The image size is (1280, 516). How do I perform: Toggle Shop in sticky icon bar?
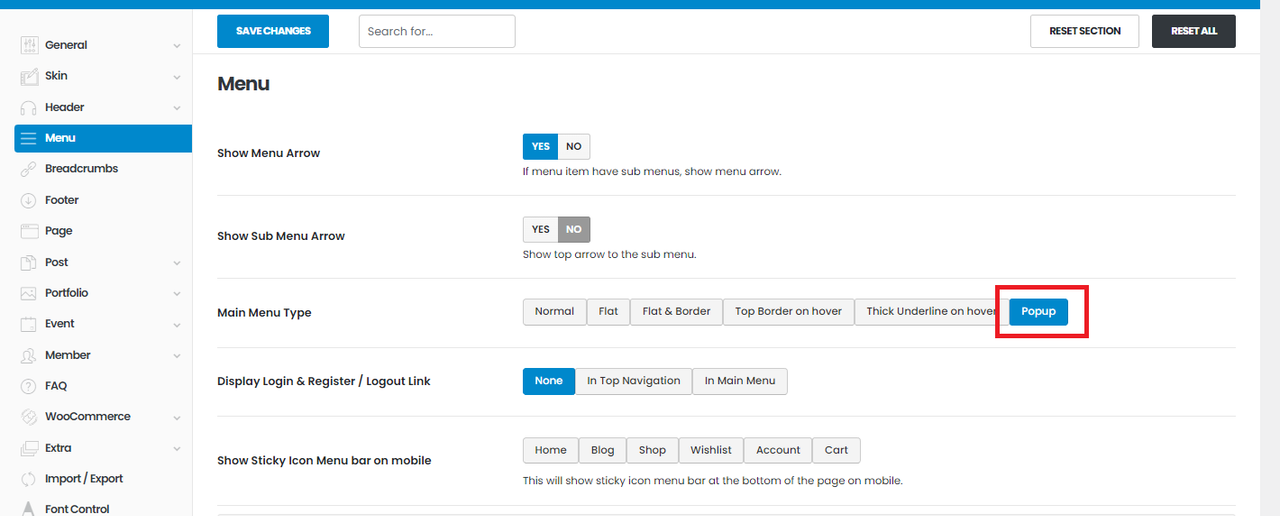[652, 450]
